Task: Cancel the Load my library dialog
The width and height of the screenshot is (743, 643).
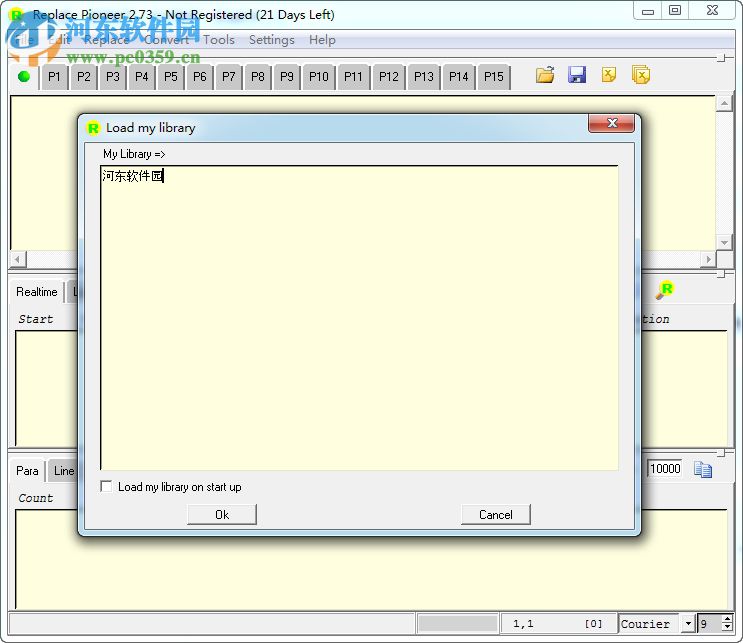Action: pyautogui.click(x=496, y=515)
